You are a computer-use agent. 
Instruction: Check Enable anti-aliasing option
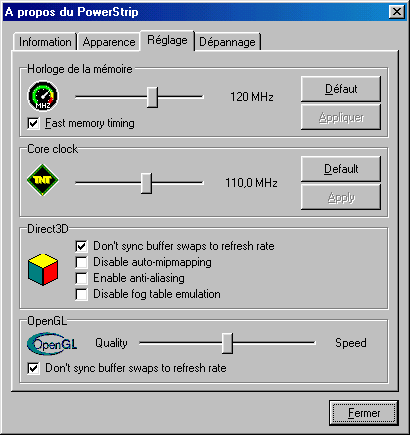(81, 278)
